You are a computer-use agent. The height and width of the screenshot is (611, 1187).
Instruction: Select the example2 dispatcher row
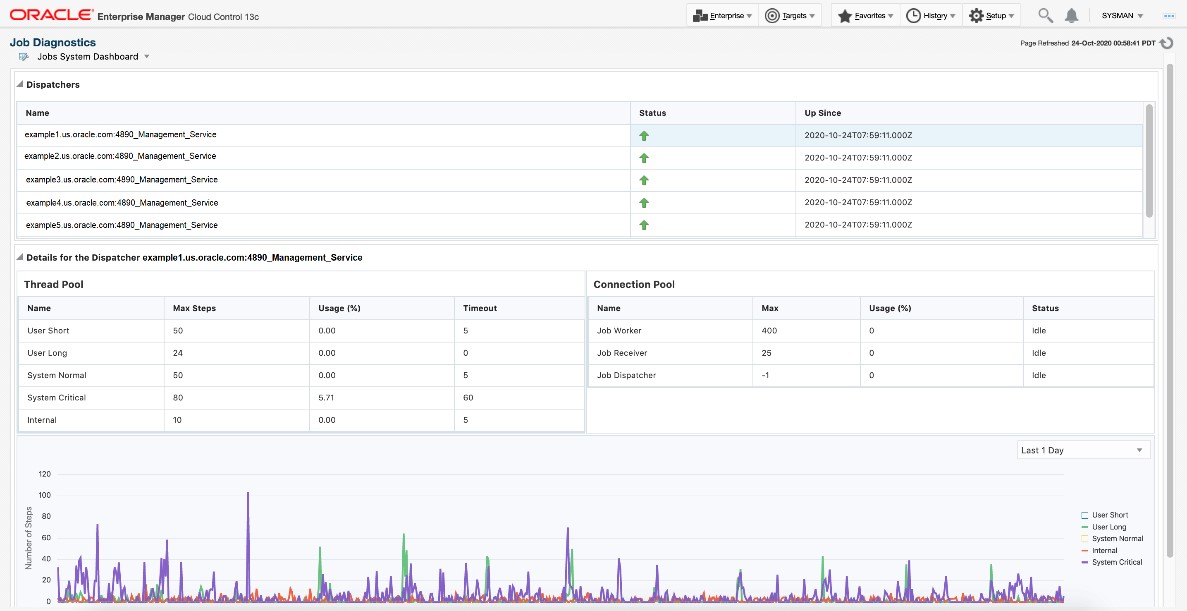(x=120, y=157)
